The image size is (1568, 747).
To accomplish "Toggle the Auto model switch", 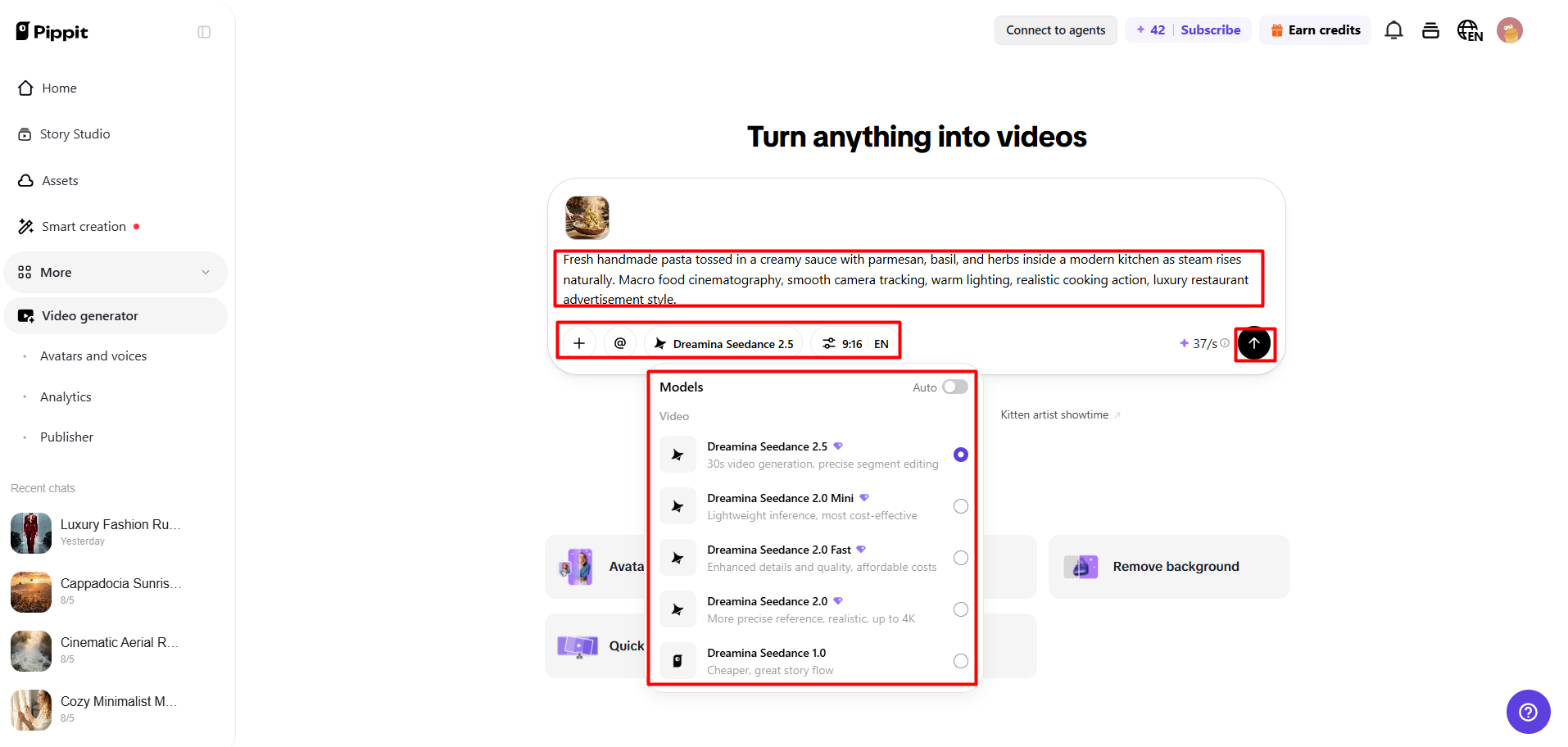I will click(x=954, y=387).
